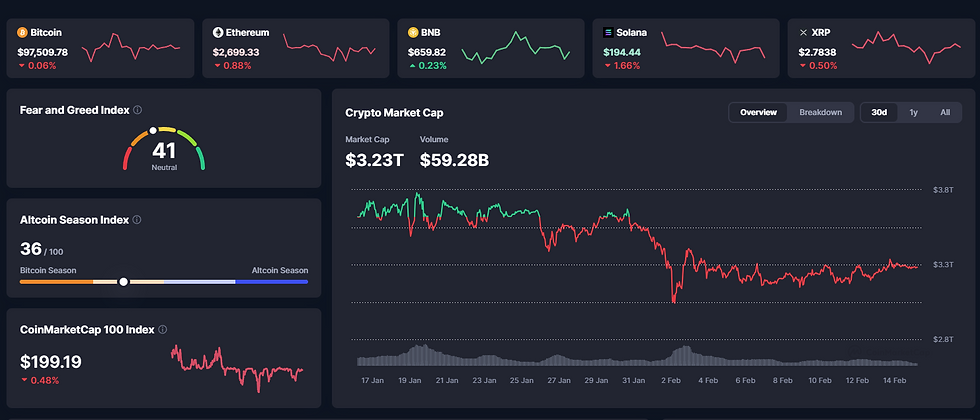Click the 14 Feb date on chart axis

894,380
